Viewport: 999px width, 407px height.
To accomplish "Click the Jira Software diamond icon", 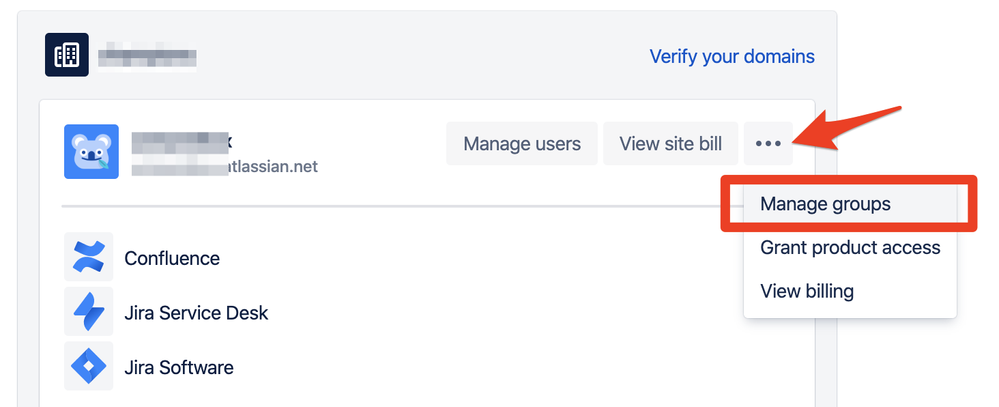I will pyautogui.click(x=89, y=367).
